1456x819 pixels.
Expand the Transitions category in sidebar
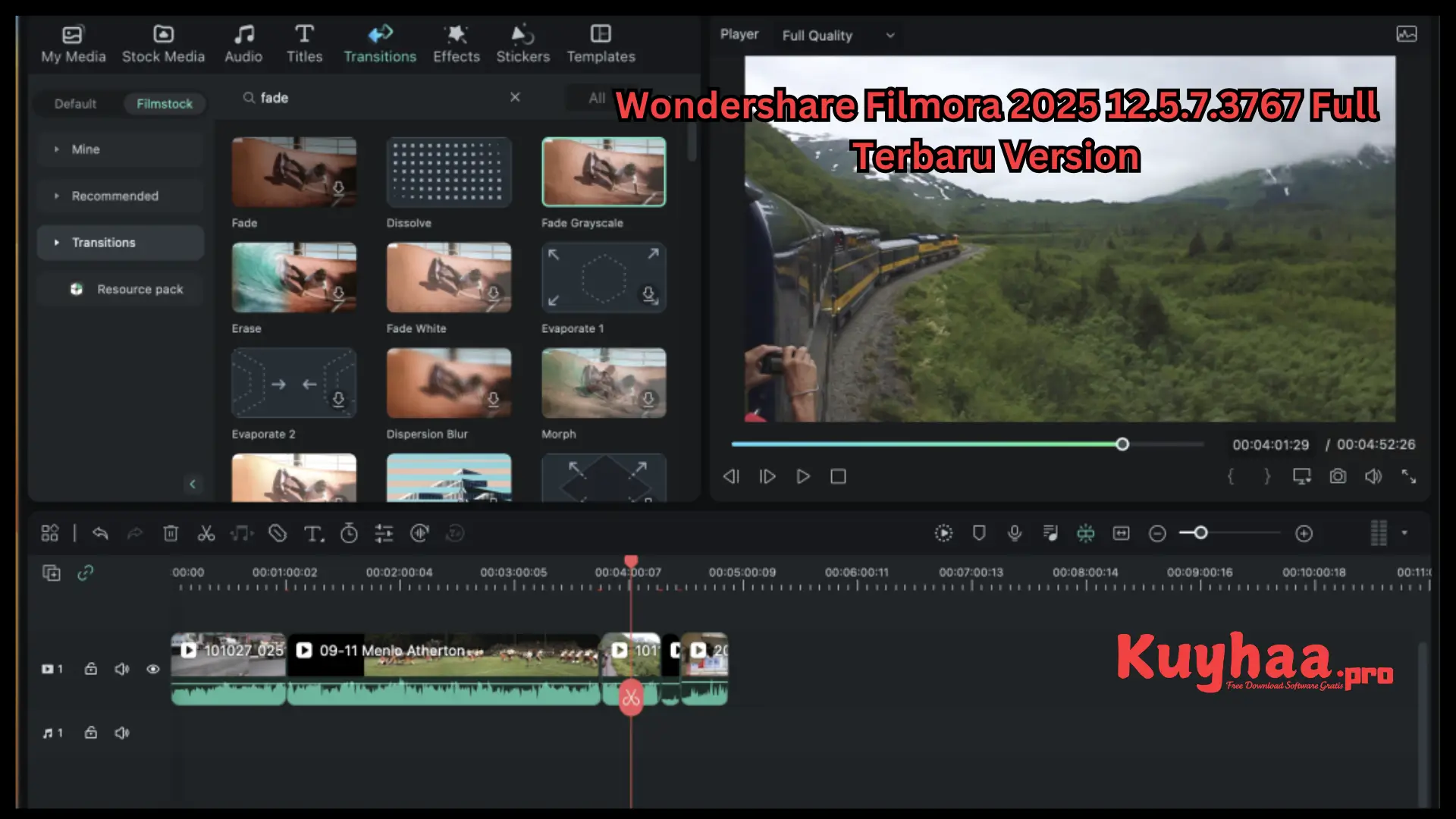click(x=121, y=243)
